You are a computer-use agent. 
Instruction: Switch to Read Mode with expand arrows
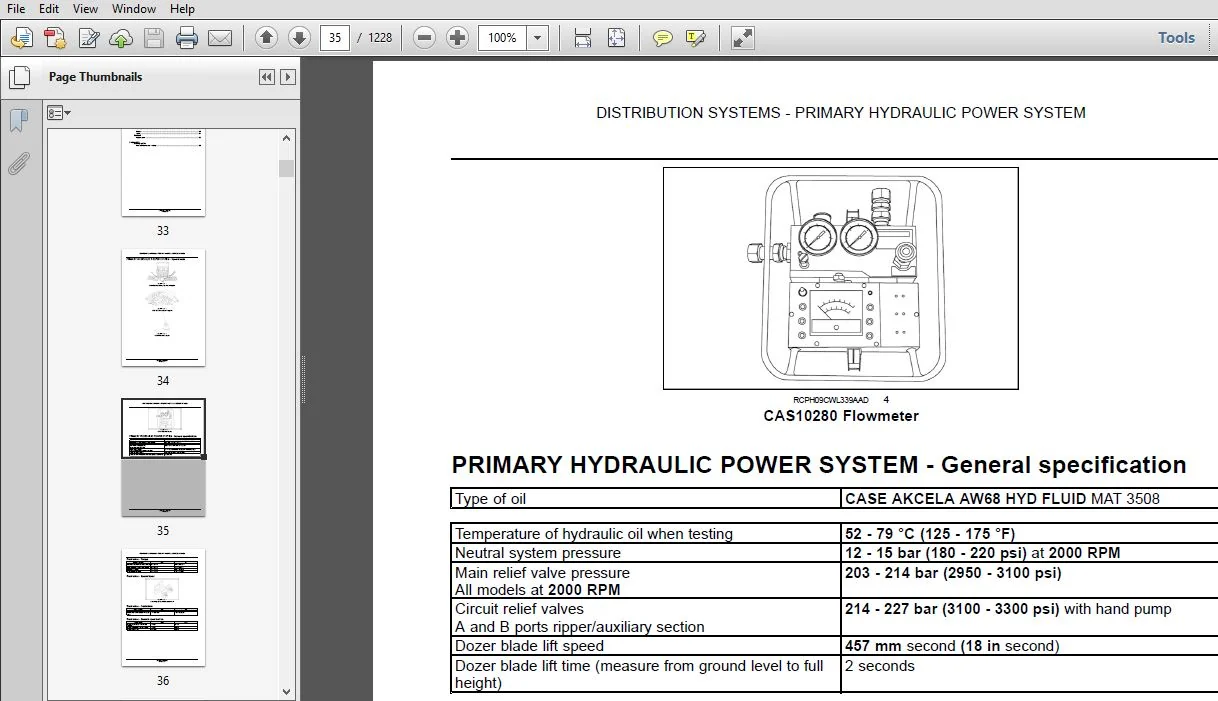[x=742, y=38]
